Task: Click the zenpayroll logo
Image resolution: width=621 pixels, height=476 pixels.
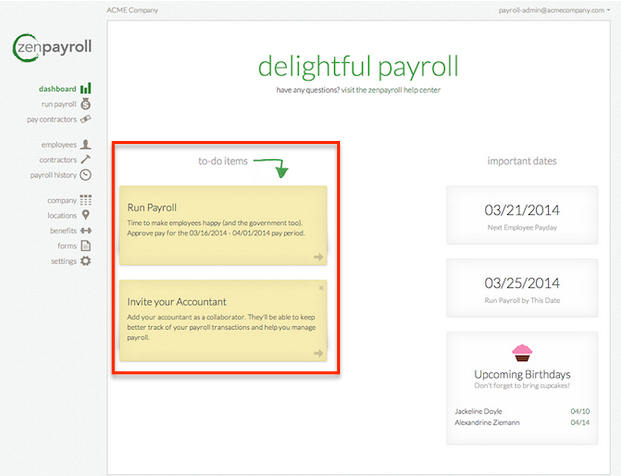Action: [x=52, y=48]
